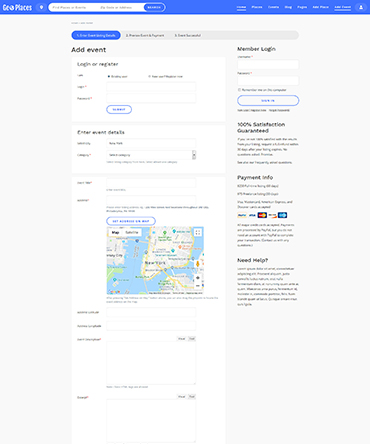
Task: Click step 2 Preview Event & Payment
Action: [145, 35]
